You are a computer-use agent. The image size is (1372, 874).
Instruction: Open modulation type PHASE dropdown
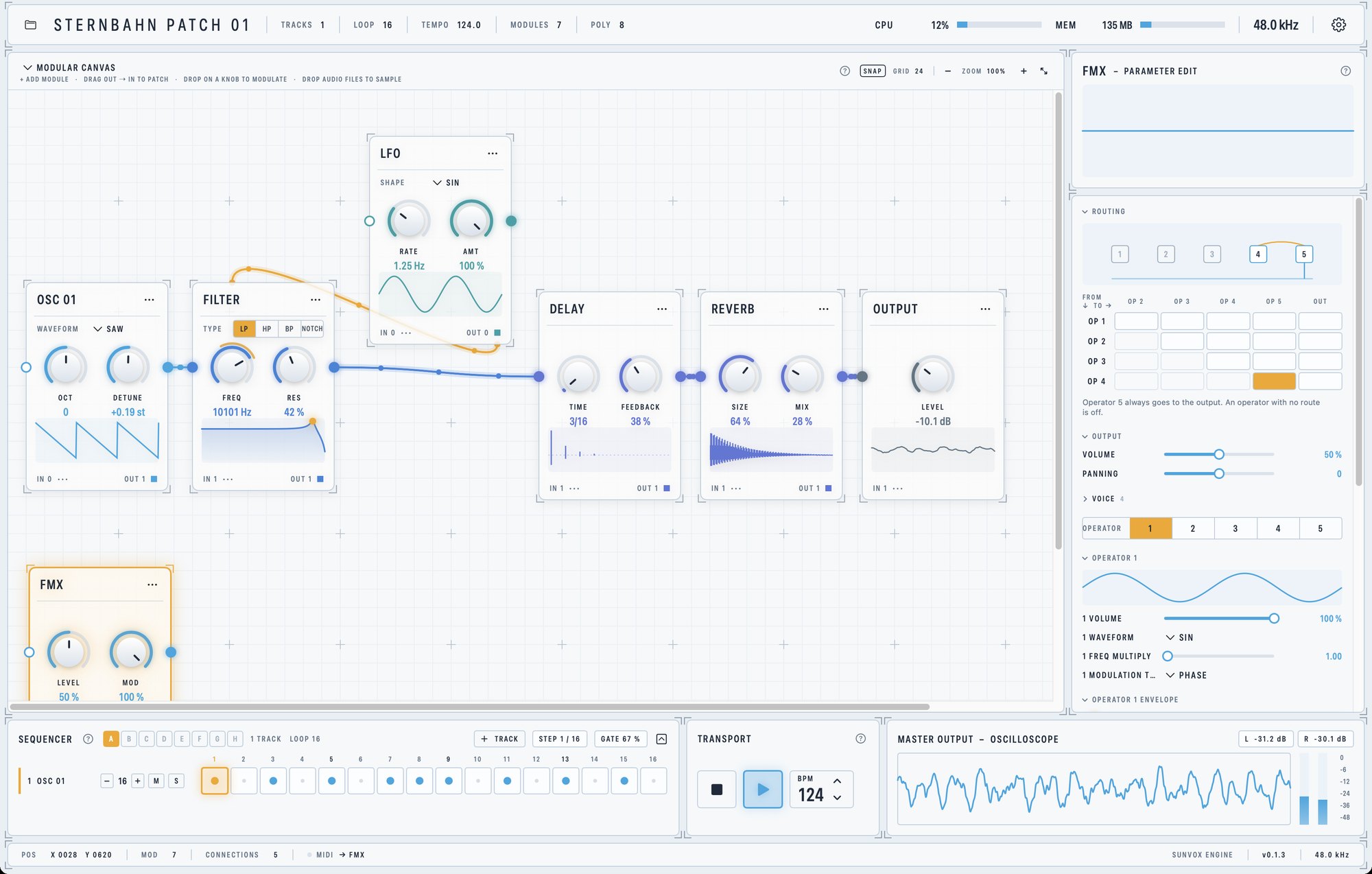1186,675
